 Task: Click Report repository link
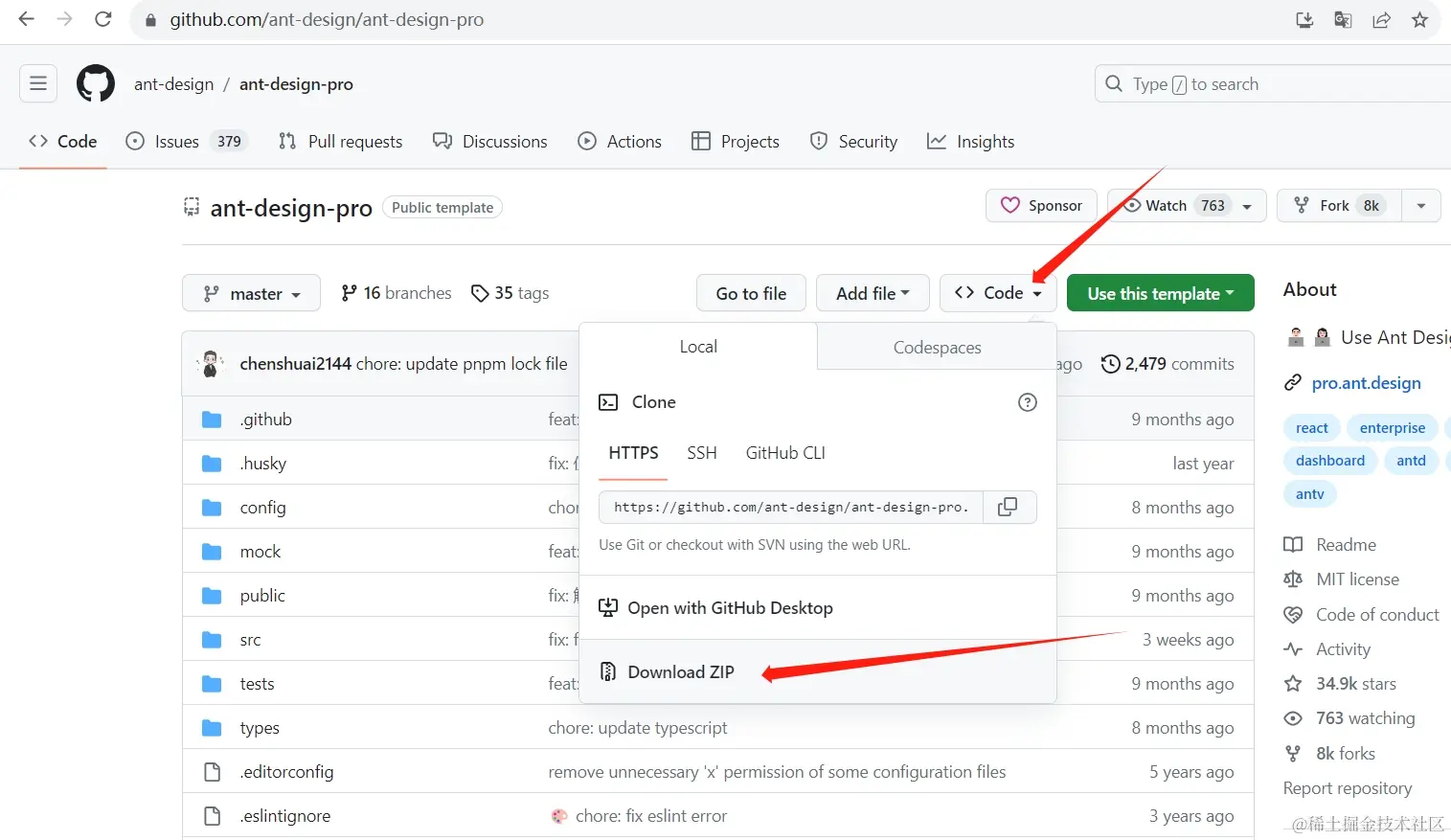coord(1348,788)
